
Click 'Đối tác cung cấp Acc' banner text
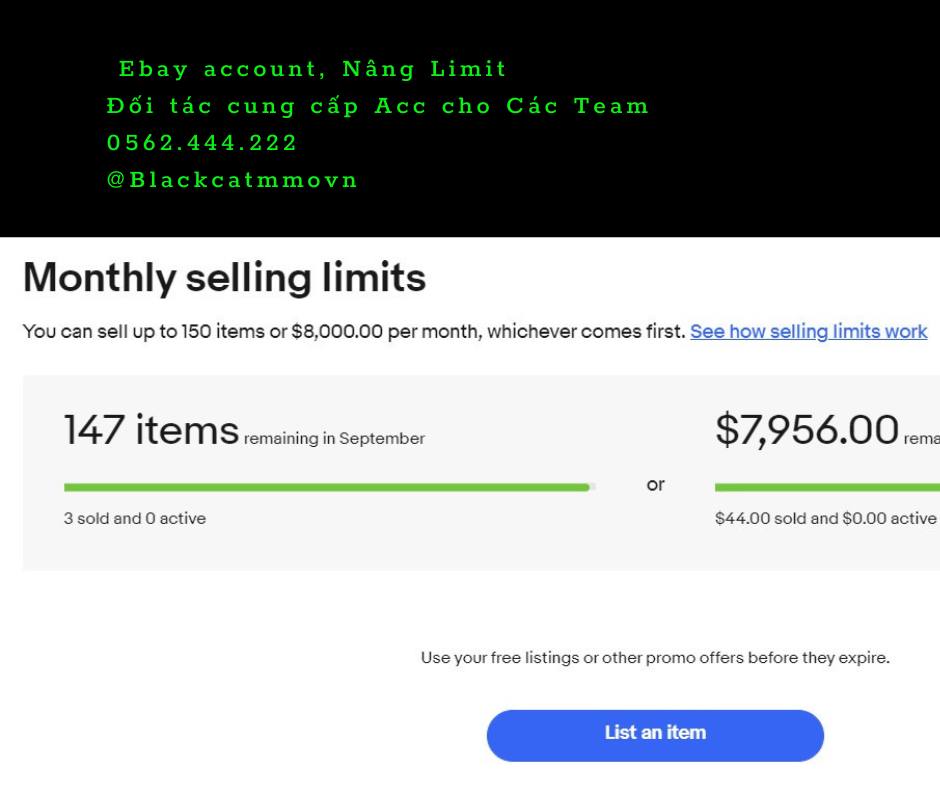point(378,106)
